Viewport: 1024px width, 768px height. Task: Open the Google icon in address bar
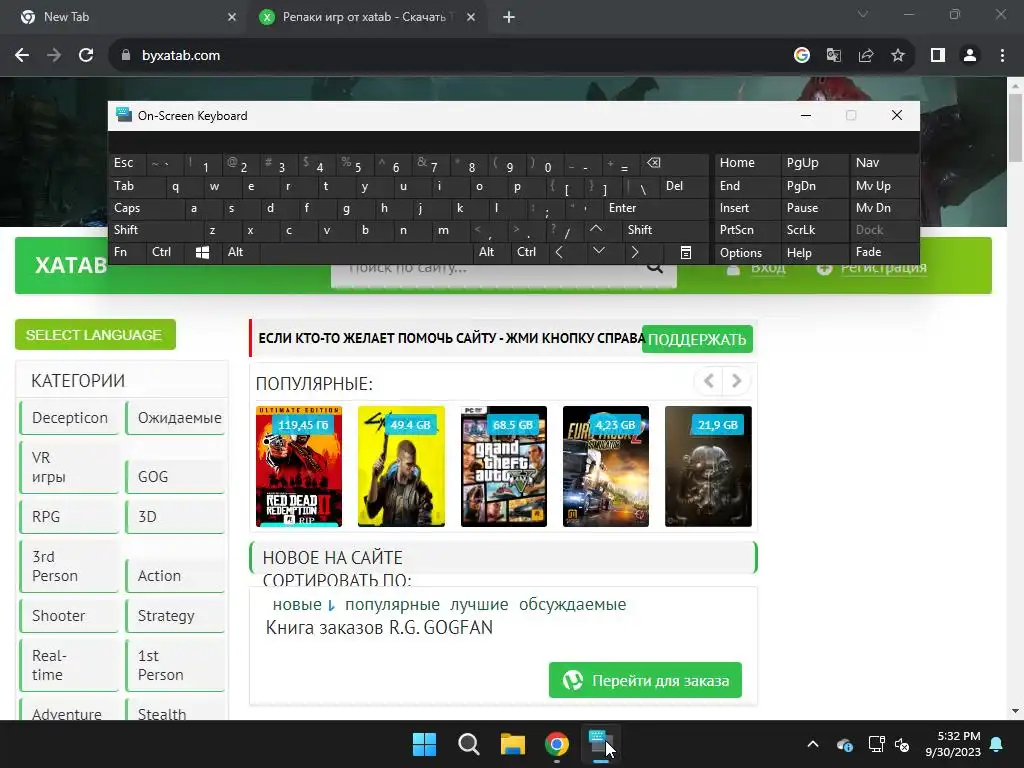[802, 56]
